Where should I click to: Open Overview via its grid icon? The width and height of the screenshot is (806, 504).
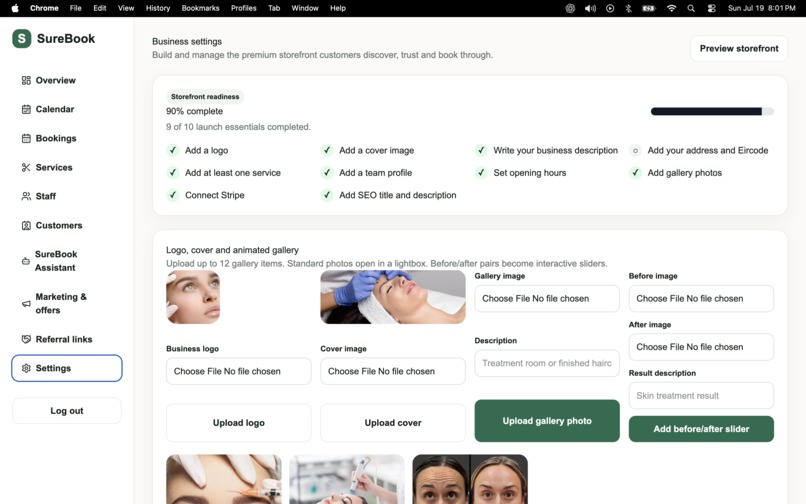pyautogui.click(x=26, y=80)
